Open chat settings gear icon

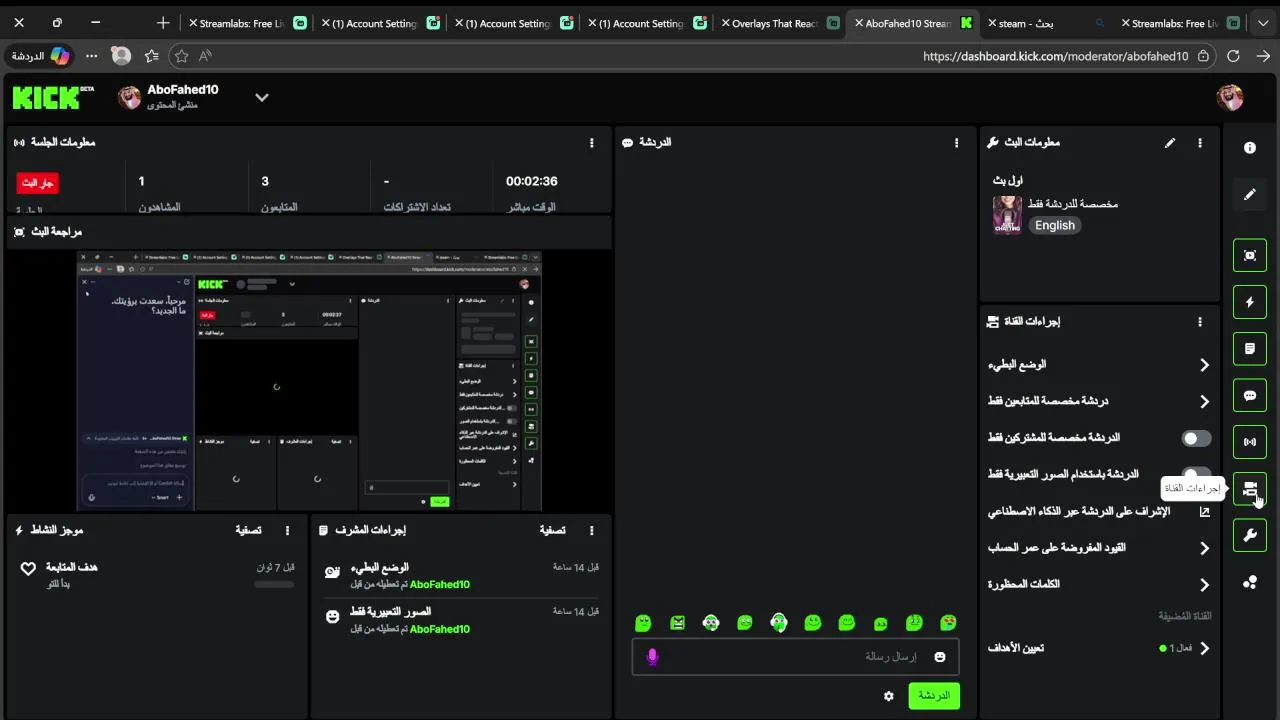tap(888, 696)
